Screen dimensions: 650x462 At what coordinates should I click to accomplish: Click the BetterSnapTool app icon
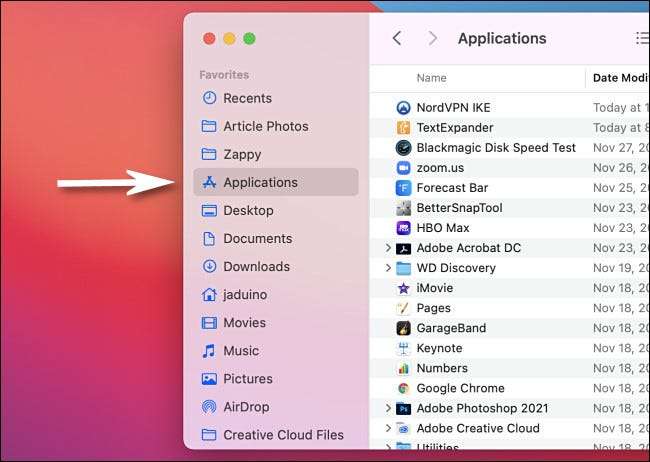403,208
